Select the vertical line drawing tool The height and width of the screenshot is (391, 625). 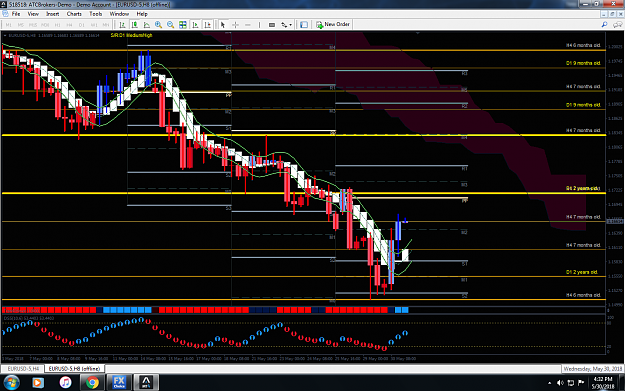[259, 25]
